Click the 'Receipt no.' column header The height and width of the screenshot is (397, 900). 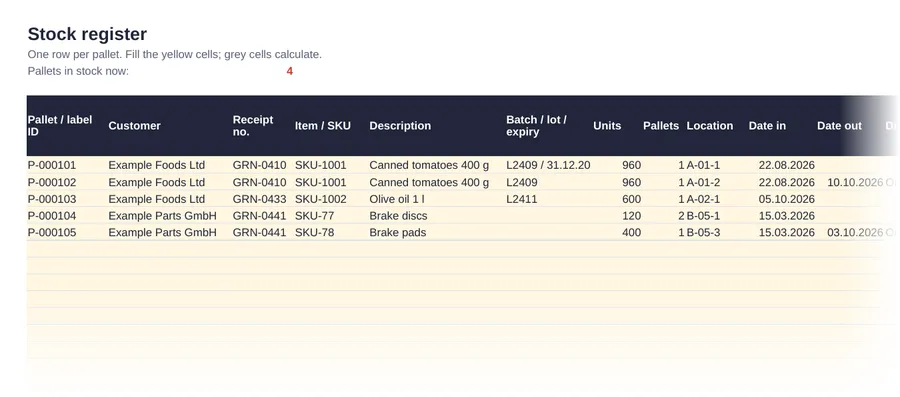pos(253,126)
